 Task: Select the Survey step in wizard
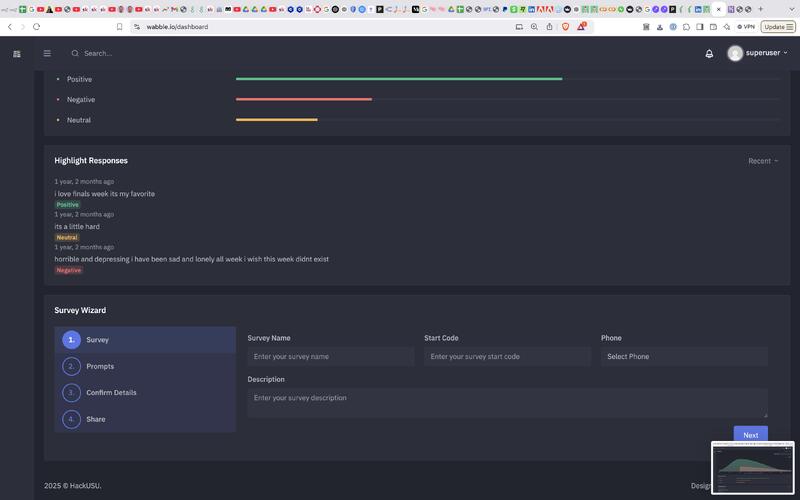click(x=97, y=340)
